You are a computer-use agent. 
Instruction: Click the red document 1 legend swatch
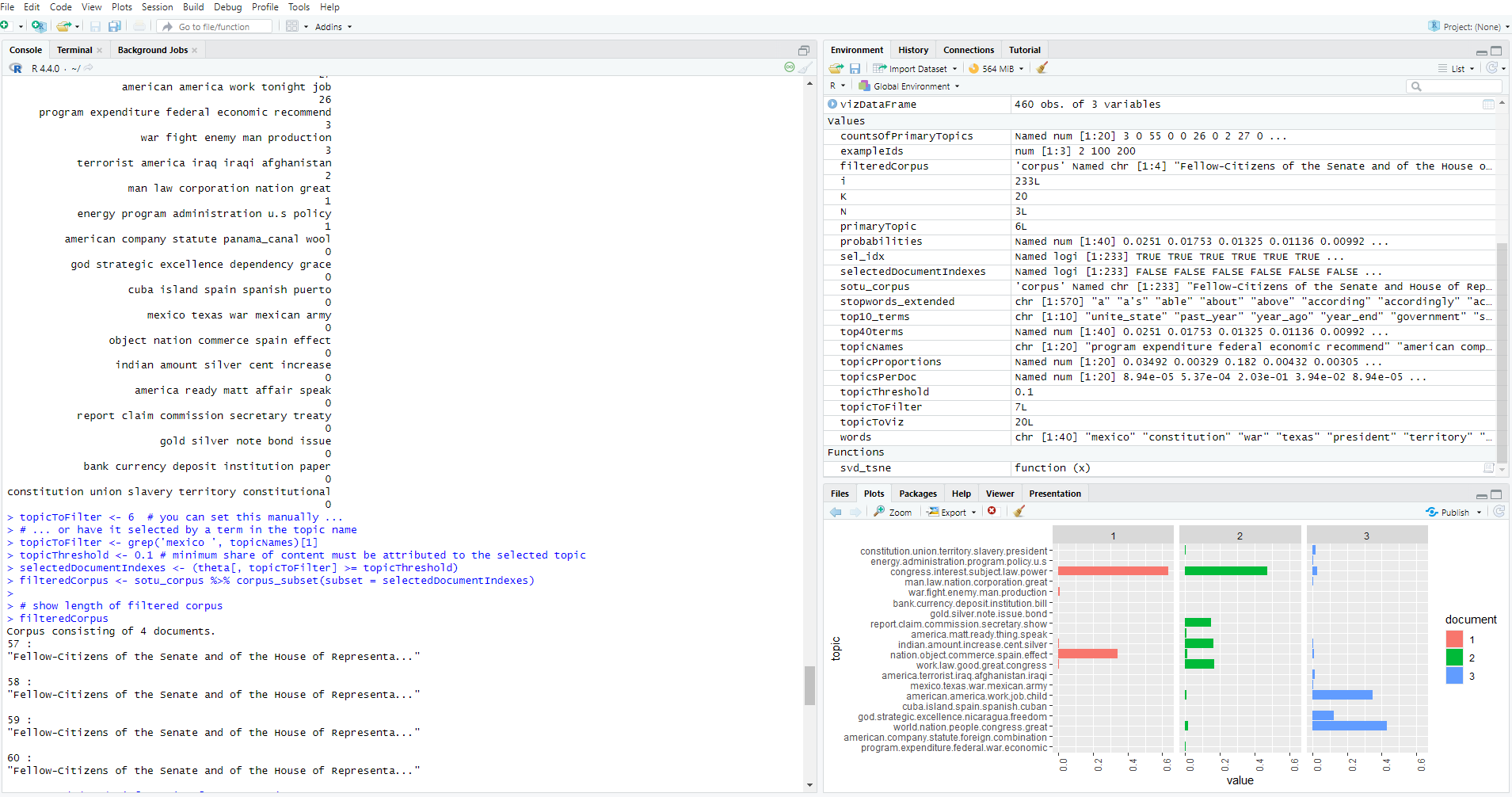click(1454, 639)
